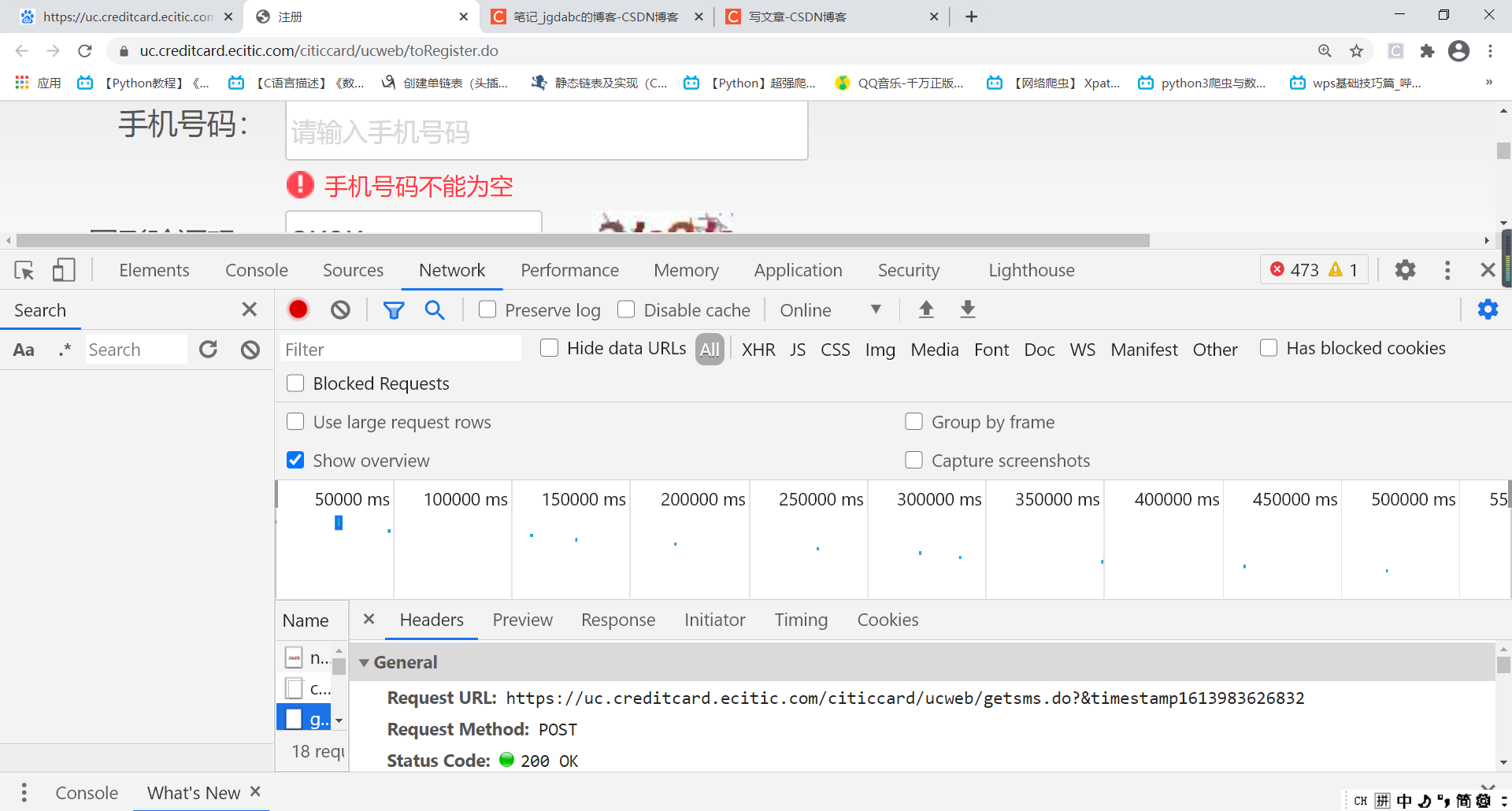Click the import HAR upload arrow
Viewport: 1512px width, 811px height.
point(926,309)
